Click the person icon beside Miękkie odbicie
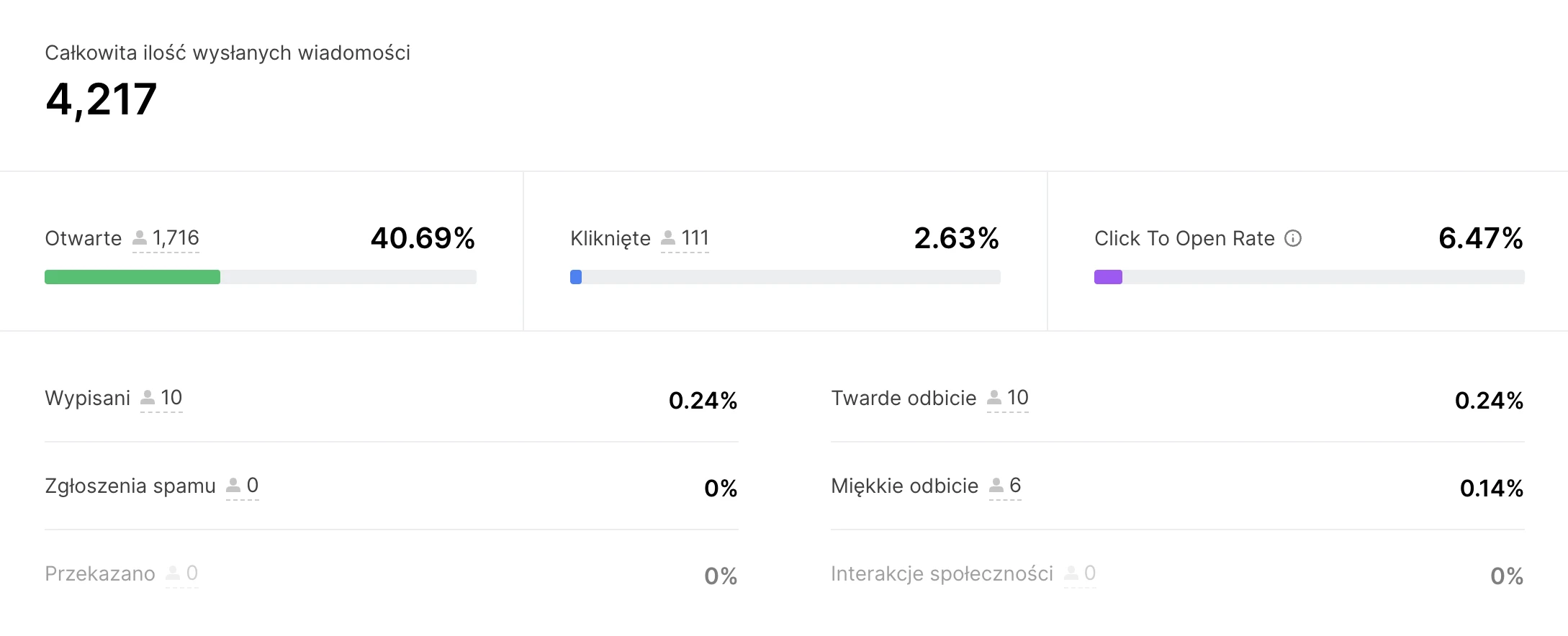Screen dimensions: 1568x636 [x=996, y=485]
